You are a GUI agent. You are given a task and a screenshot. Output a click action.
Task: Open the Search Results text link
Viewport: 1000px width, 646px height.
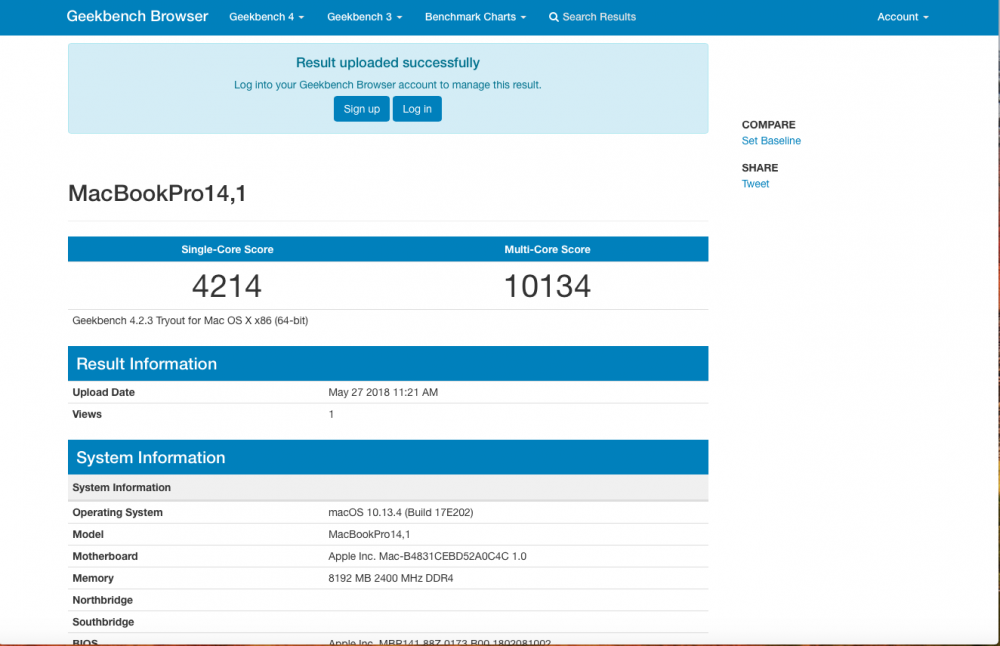(x=599, y=17)
